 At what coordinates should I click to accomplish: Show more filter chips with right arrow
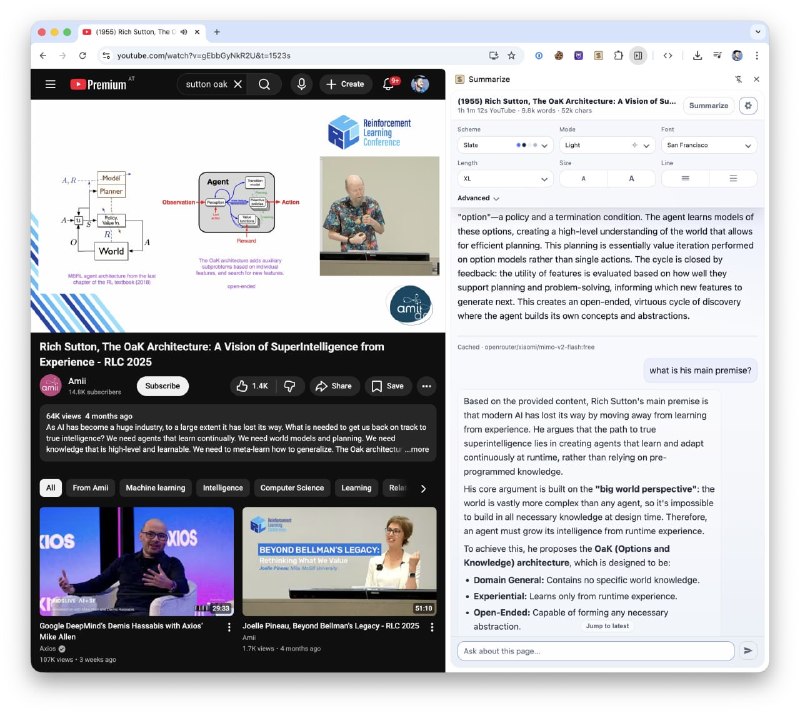click(423, 488)
